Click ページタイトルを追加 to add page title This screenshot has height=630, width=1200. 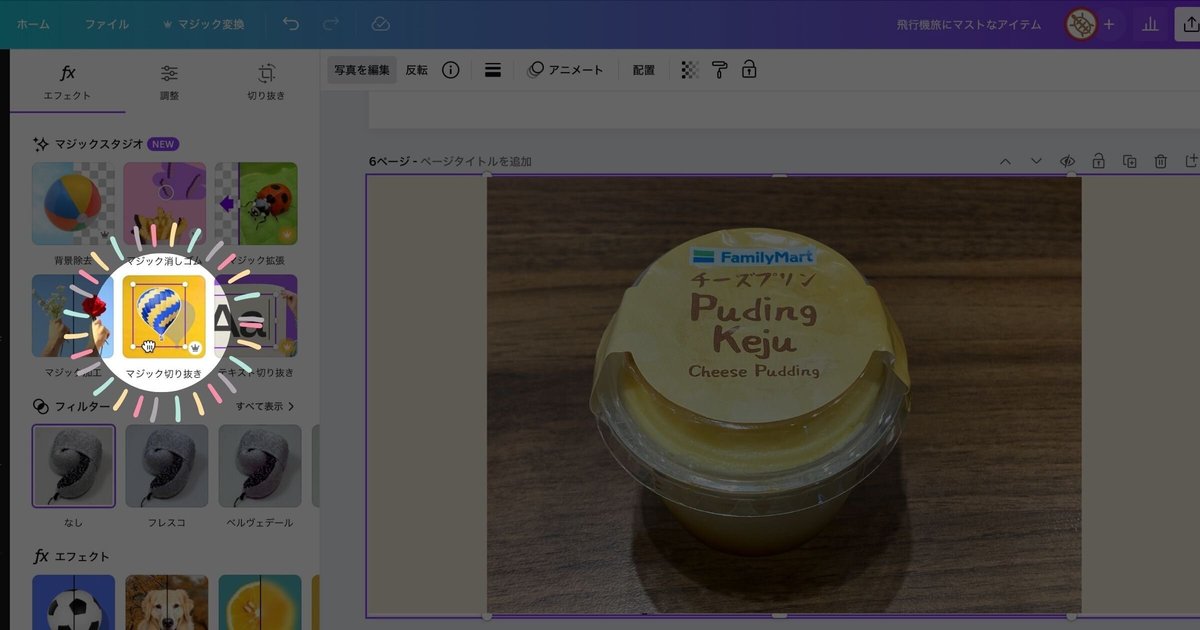tap(476, 161)
